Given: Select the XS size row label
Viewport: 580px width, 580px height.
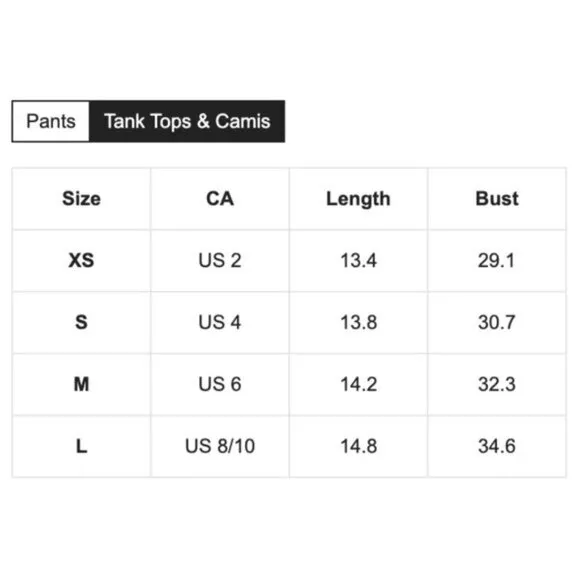Looking at the screenshot, I should pyautogui.click(x=81, y=260).
